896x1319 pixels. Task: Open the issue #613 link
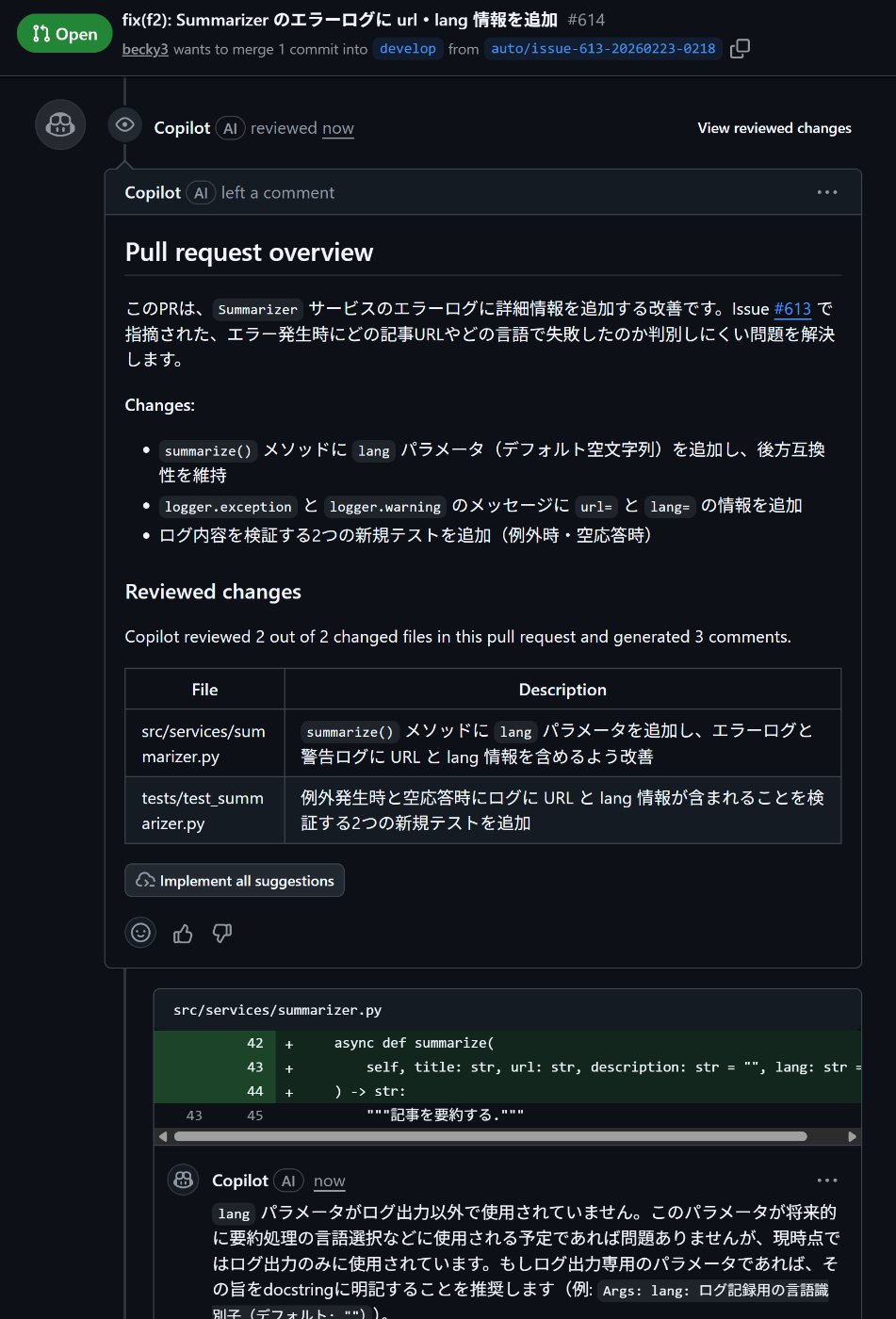click(792, 309)
